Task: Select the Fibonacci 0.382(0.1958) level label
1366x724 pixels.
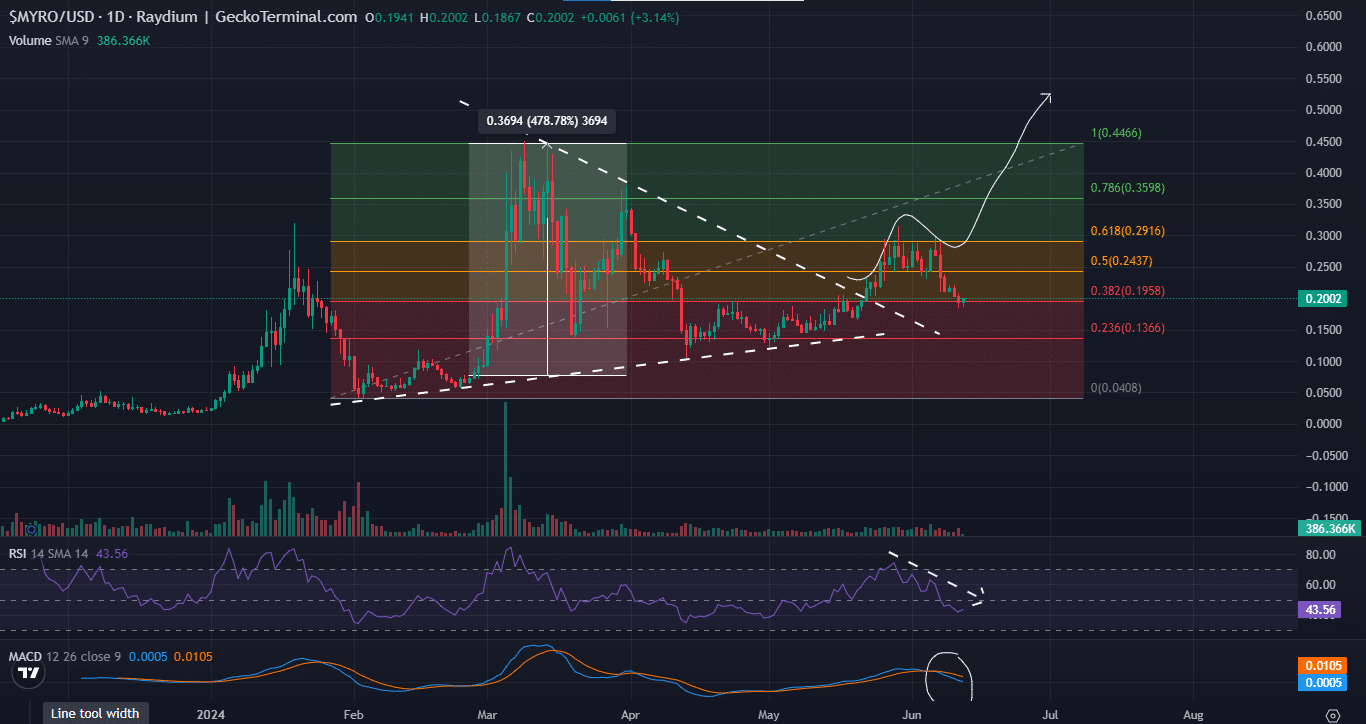Action: point(1127,290)
